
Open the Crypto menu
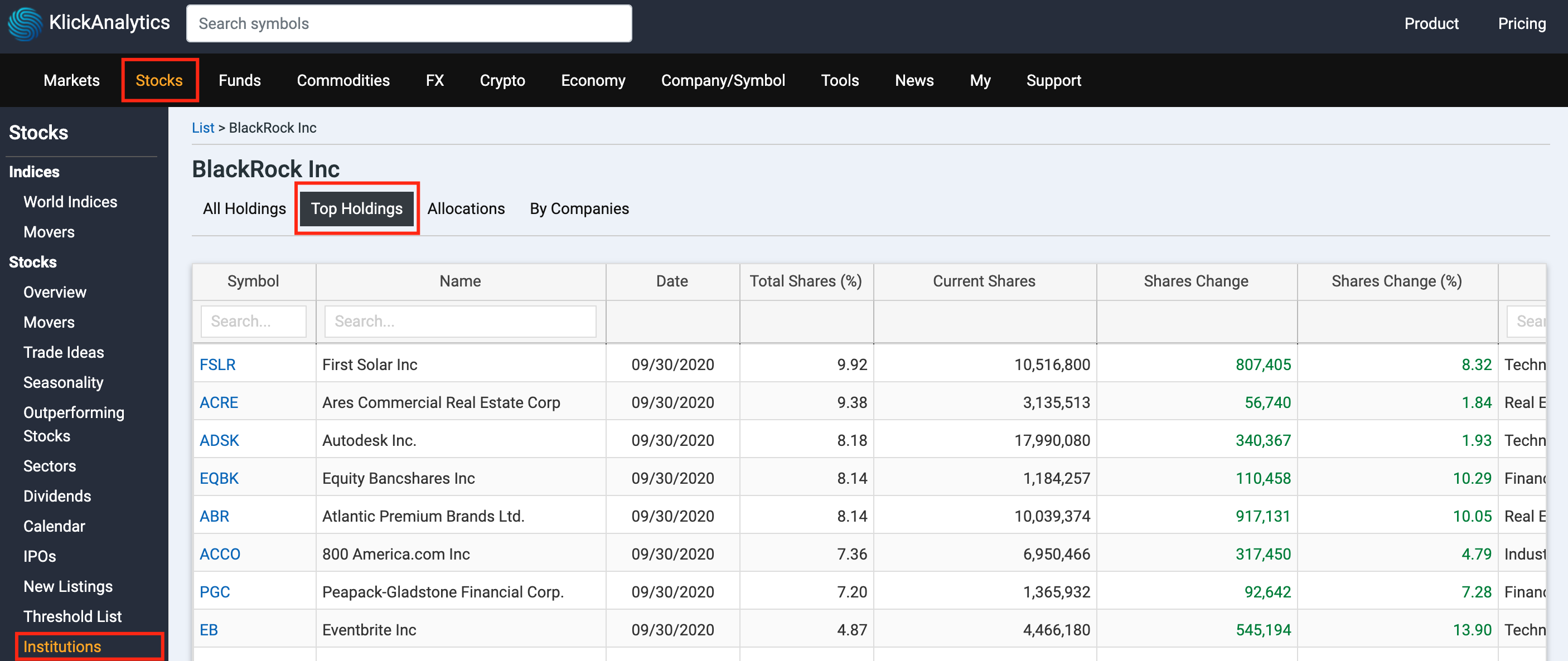[502, 80]
